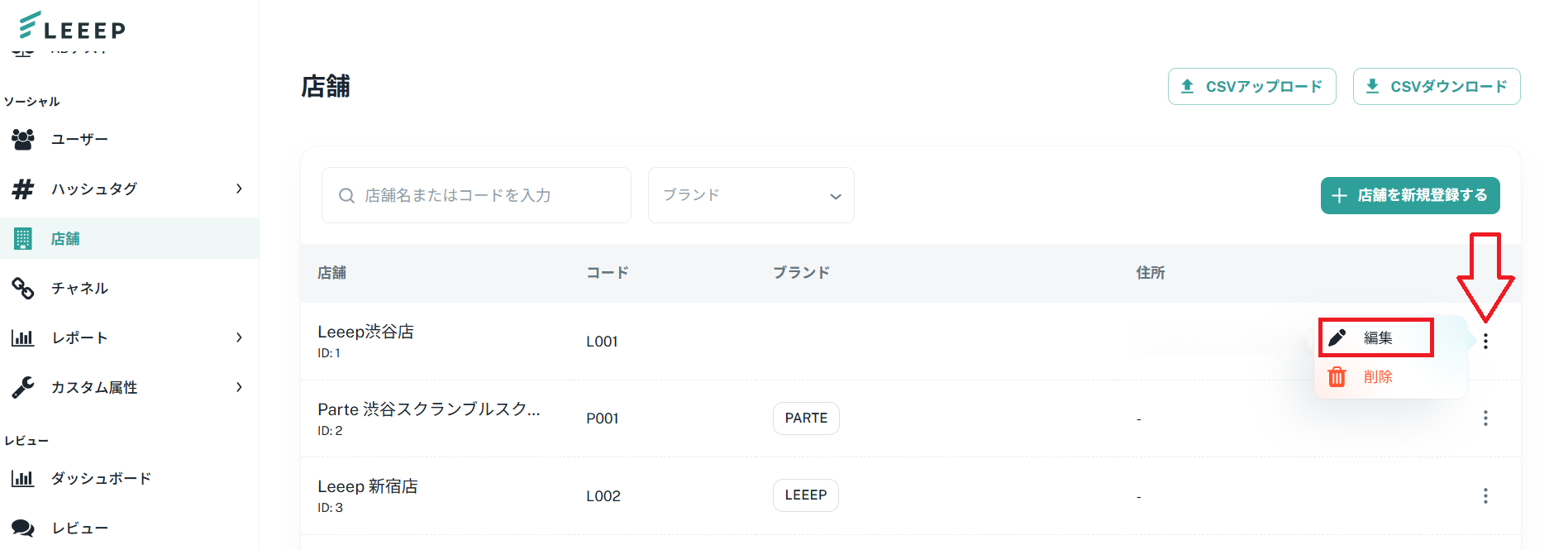
Task: Click the LEEEP logo
Action: tap(72, 26)
